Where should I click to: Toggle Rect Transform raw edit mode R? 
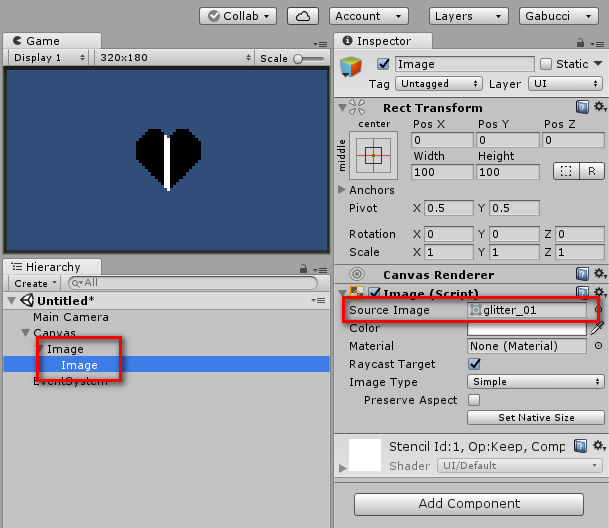(x=592, y=171)
